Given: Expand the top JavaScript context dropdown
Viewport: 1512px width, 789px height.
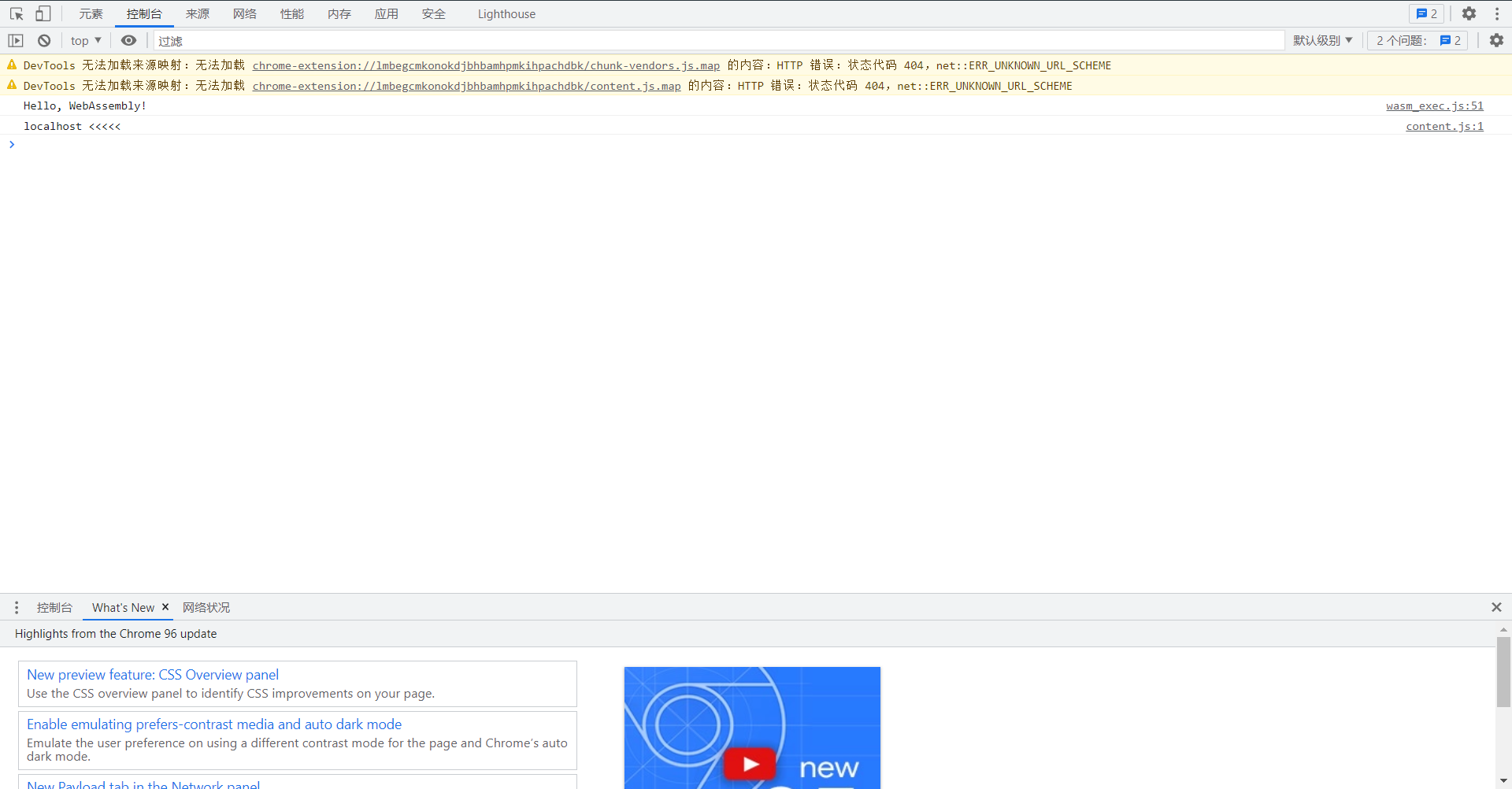Looking at the screenshot, I should (x=86, y=40).
